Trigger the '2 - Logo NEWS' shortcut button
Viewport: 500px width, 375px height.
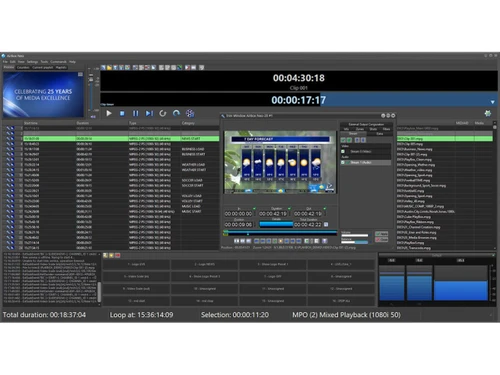coord(204,264)
